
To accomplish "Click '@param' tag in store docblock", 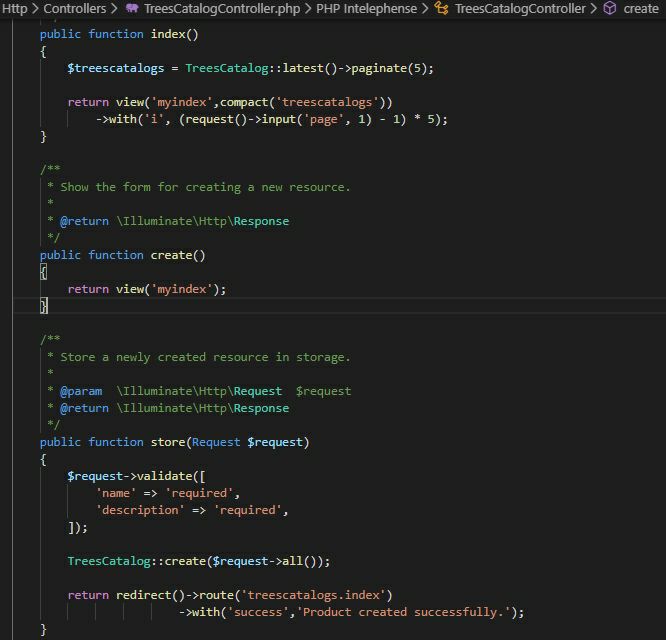I will (x=81, y=391).
